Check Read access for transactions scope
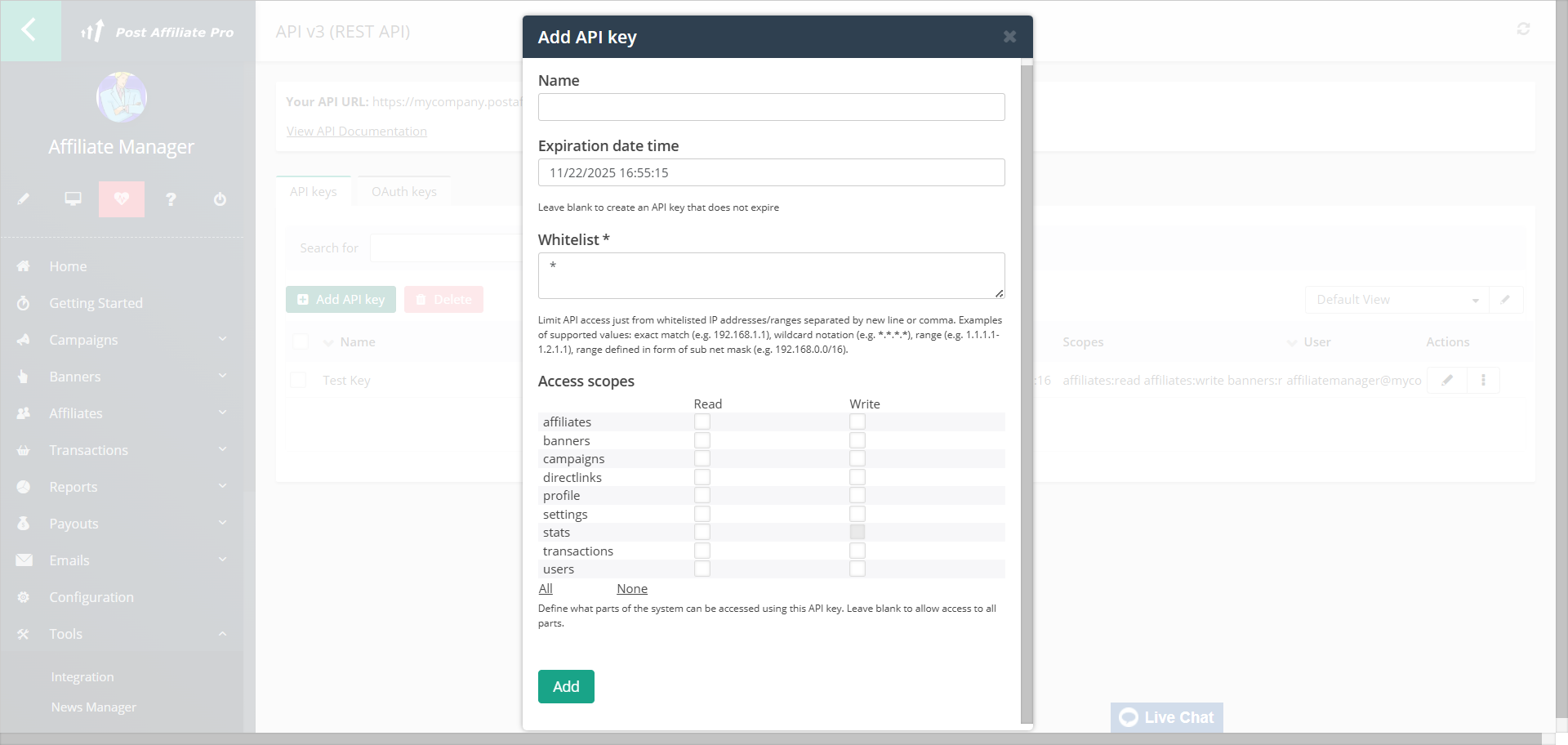This screenshot has height=745, width=1568. [702, 551]
